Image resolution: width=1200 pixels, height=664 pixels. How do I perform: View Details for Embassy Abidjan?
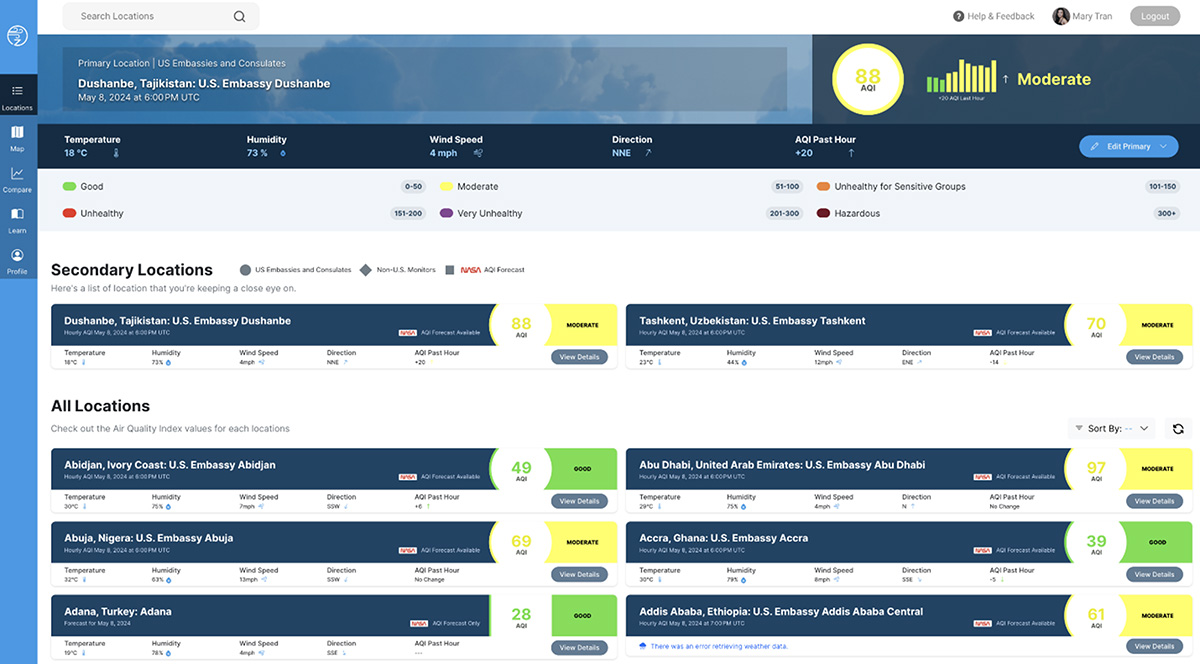pos(579,501)
